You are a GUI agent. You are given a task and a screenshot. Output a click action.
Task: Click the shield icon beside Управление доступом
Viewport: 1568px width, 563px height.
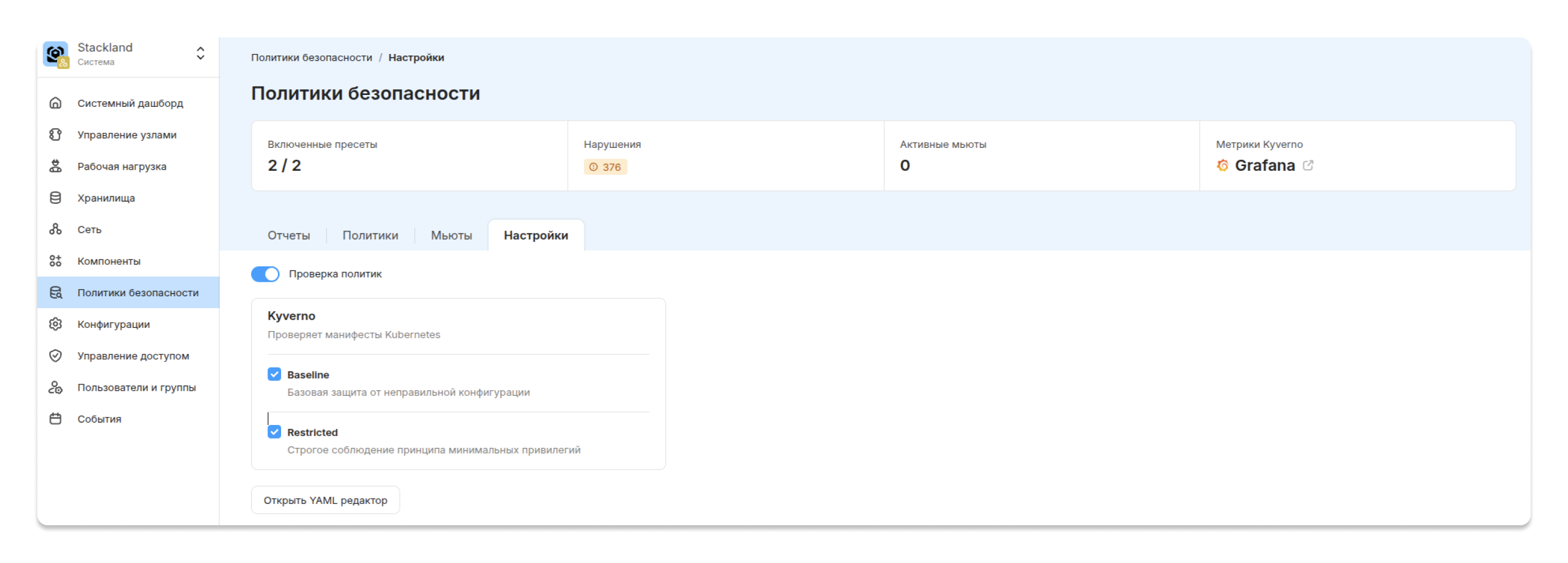[55, 356]
